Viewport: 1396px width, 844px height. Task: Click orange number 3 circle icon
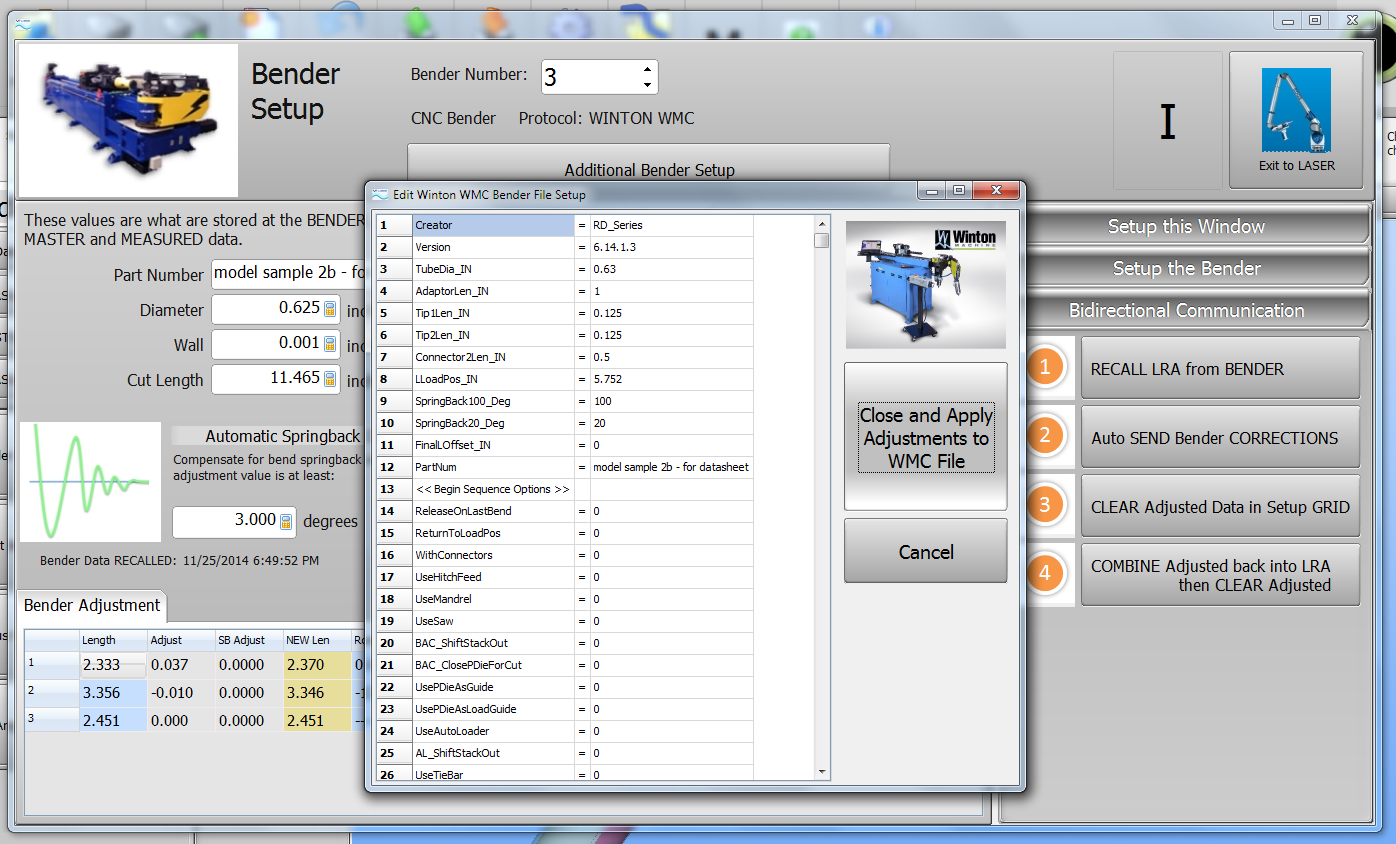tap(1045, 506)
